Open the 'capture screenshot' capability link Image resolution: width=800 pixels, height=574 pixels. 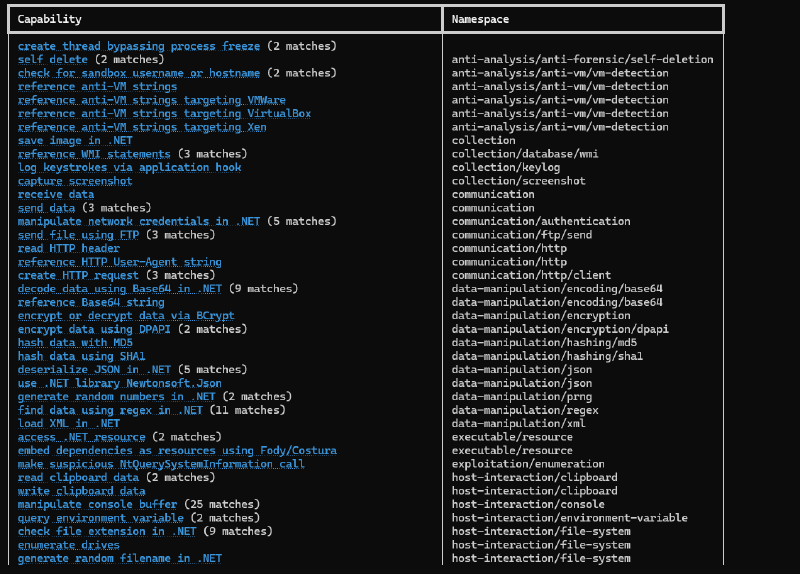pyautogui.click(x=75, y=181)
